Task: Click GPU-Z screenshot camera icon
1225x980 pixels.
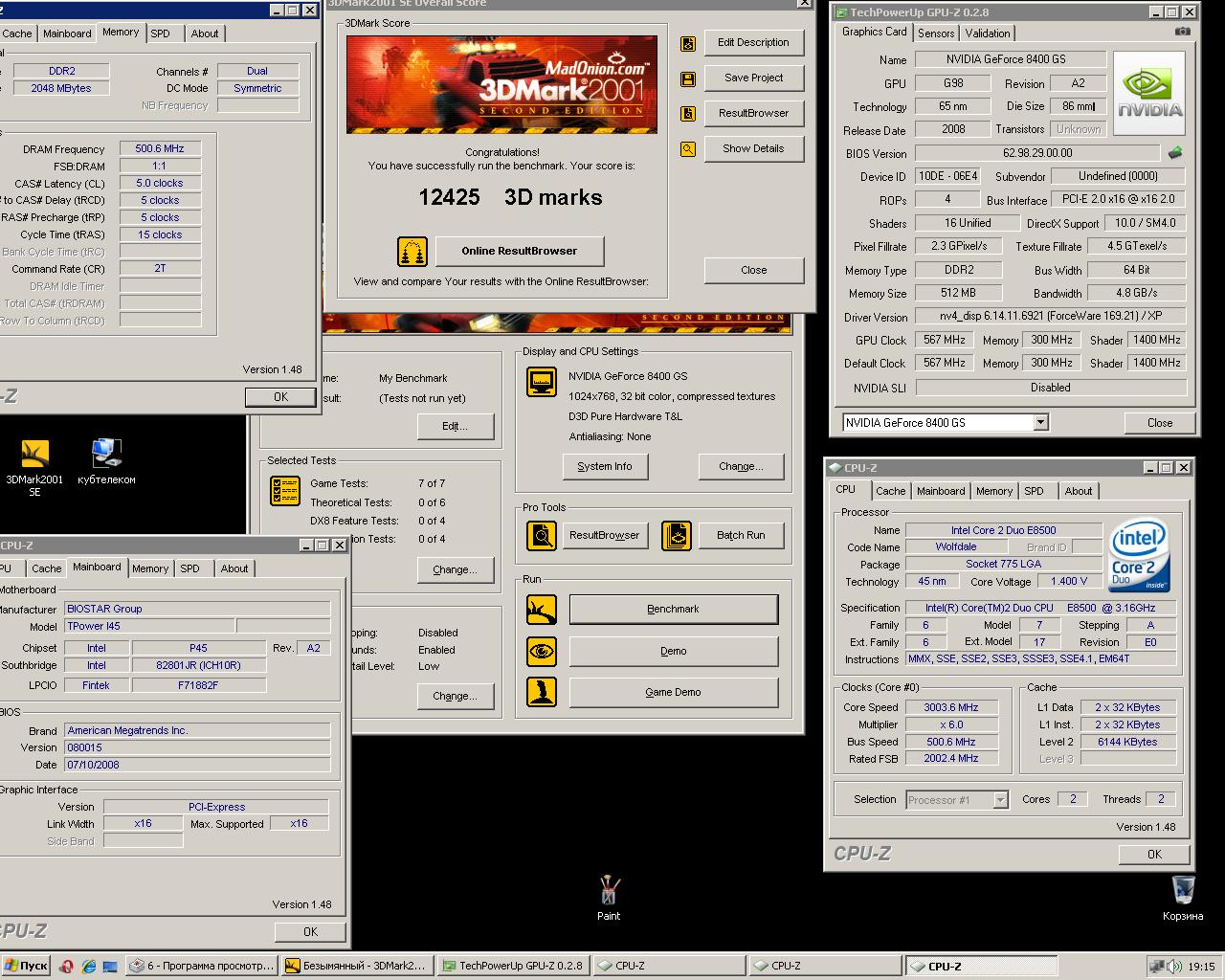Action: click(1183, 32)
